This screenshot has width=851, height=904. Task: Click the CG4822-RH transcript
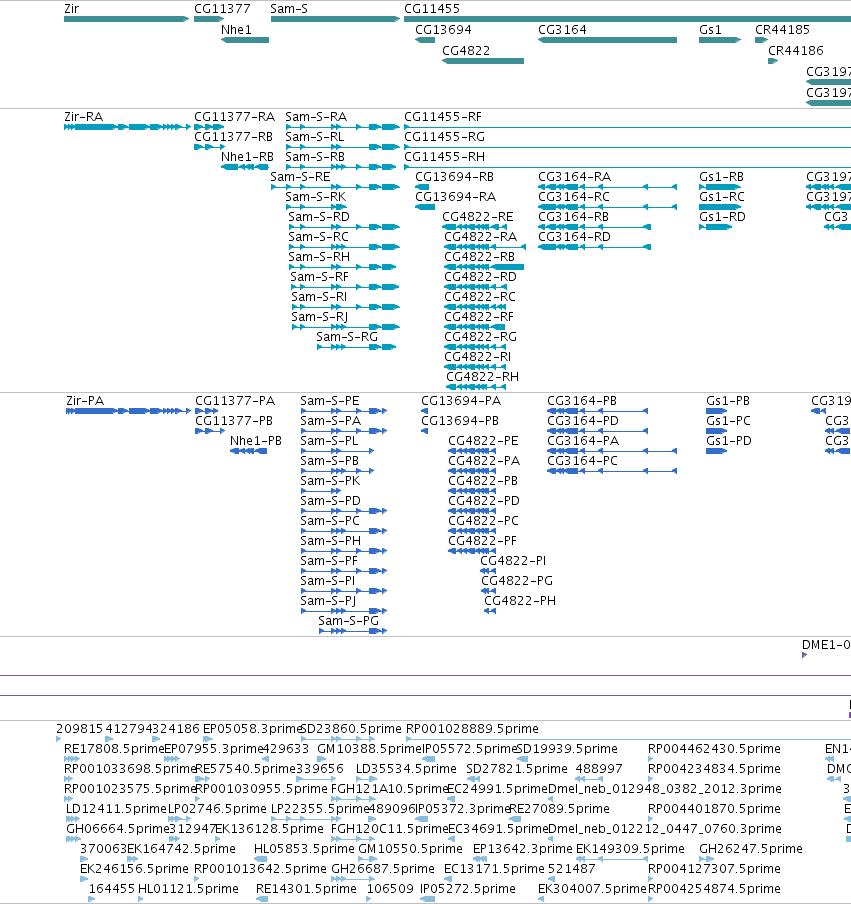(x=476, y=387)
